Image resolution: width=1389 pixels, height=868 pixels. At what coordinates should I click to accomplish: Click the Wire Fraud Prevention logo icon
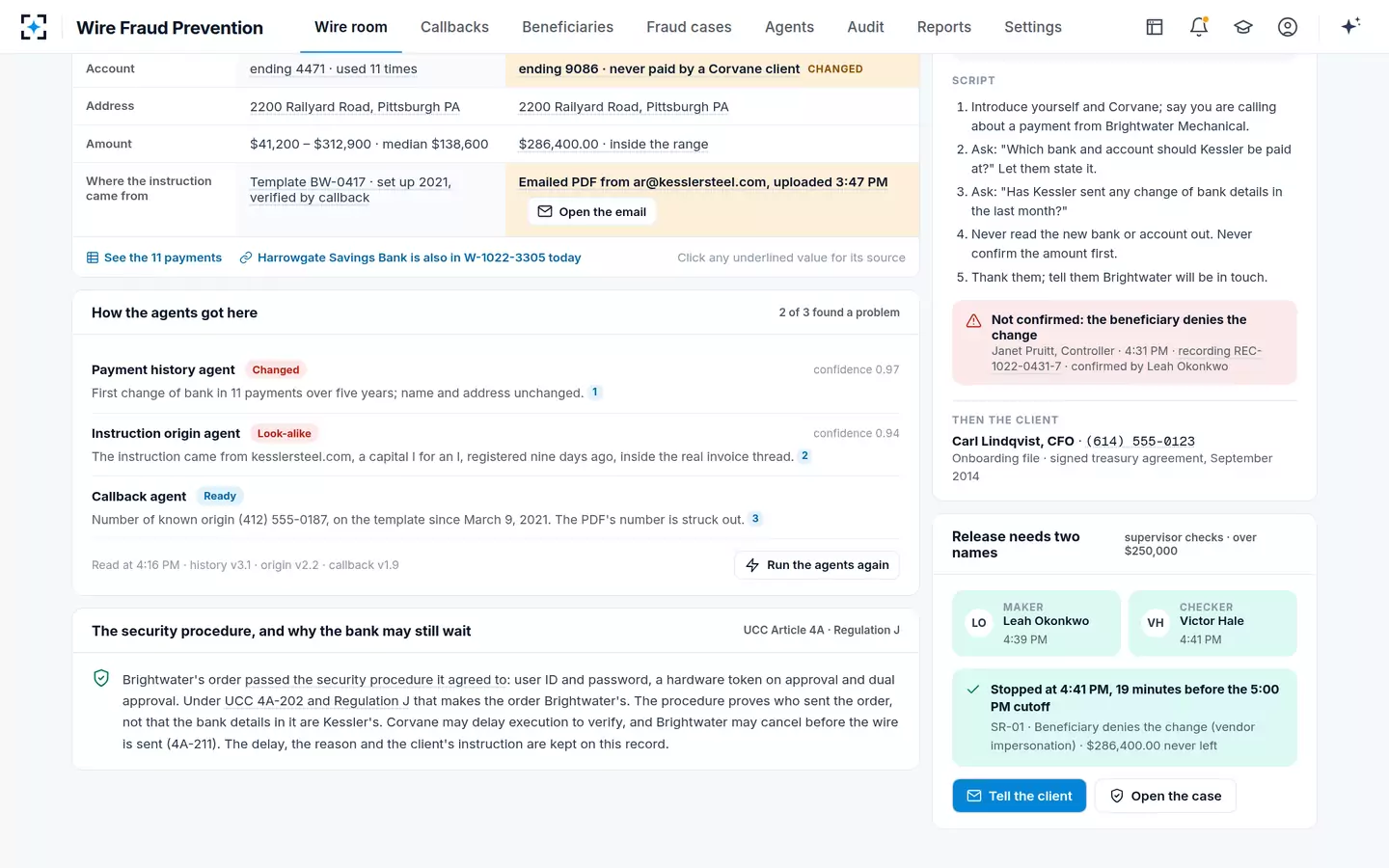pos(34,27)
